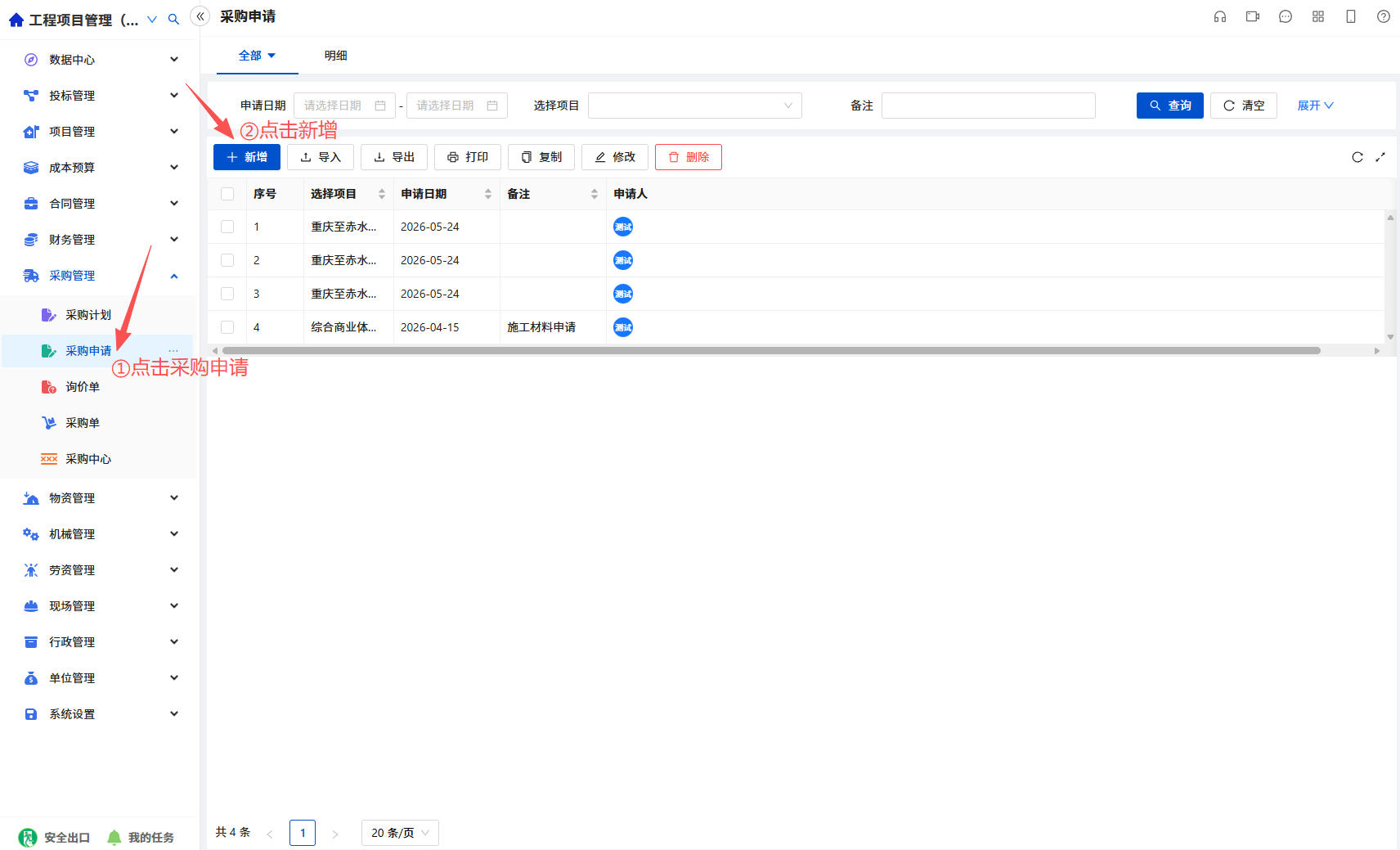Toggle the select-all checkbox in table header

(227, 194)
